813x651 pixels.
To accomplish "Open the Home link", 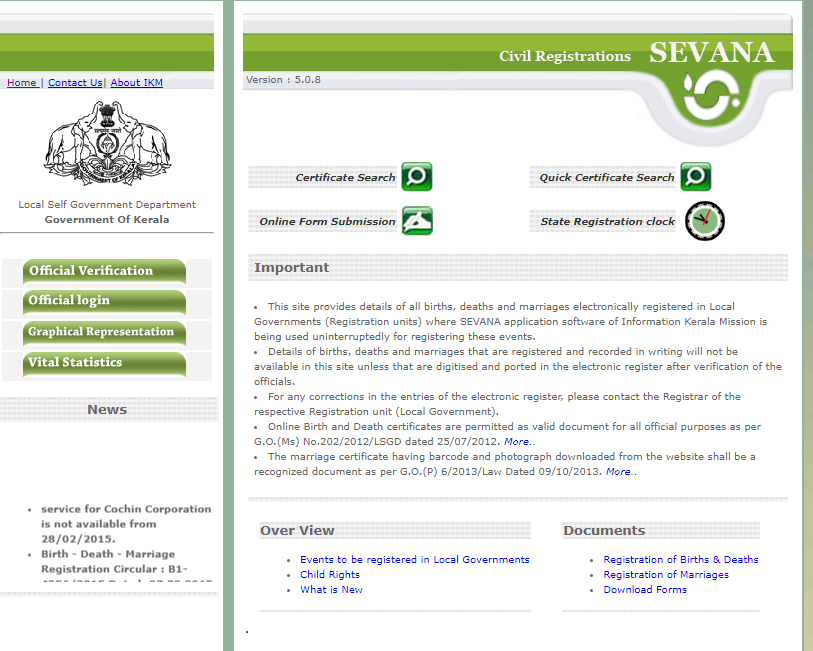I will (22, 82).
